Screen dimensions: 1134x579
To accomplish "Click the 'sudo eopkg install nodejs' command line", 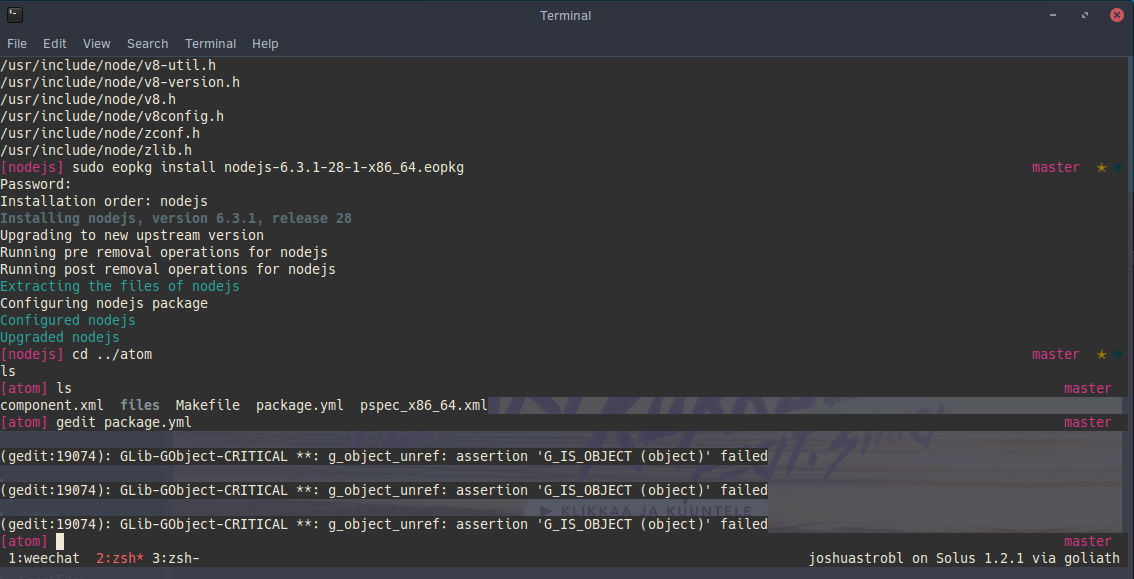I will [268, 167].
